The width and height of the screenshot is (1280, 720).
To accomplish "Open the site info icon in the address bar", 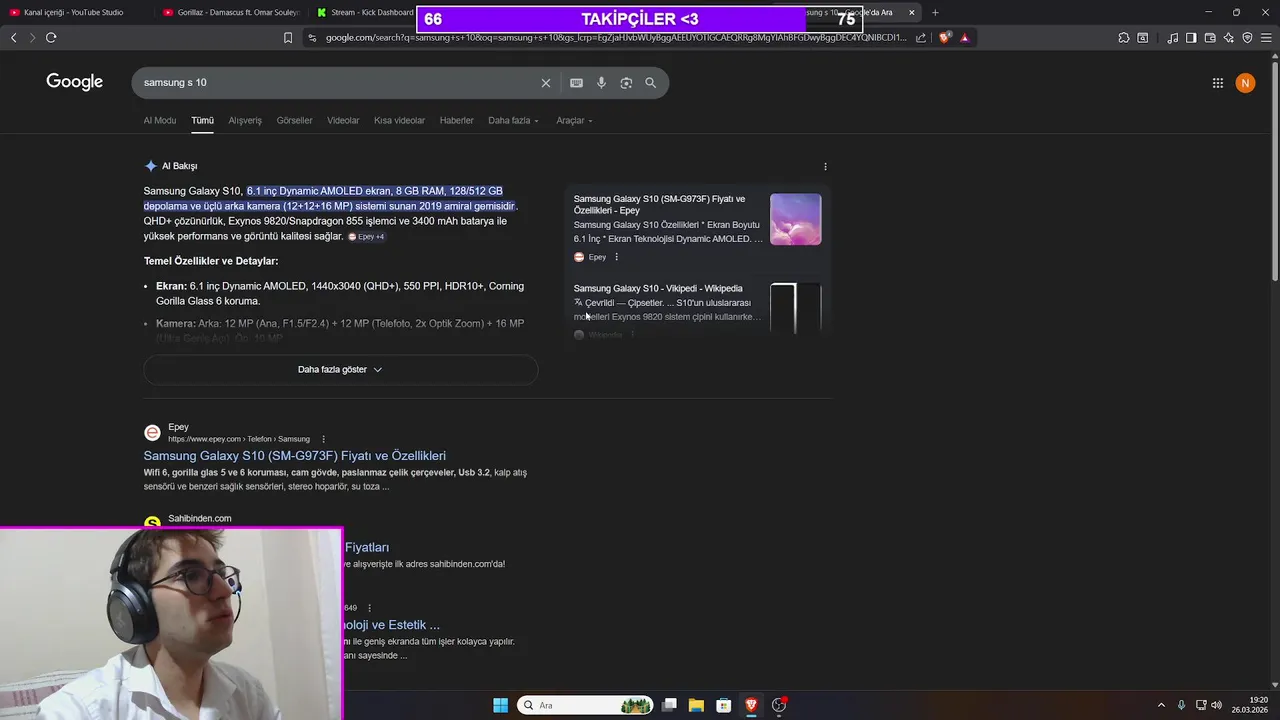I will pos(312,38).
